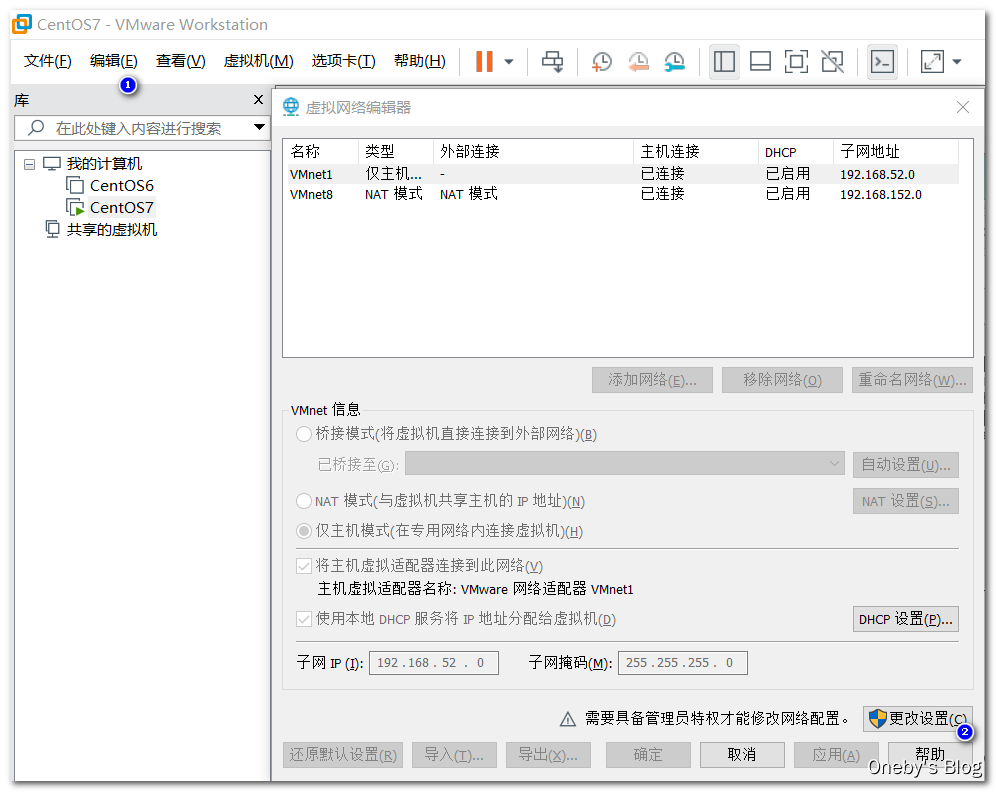
Task: Open the power options dropdown arrow
Action: pyautogui.click(x=509, y=62)
